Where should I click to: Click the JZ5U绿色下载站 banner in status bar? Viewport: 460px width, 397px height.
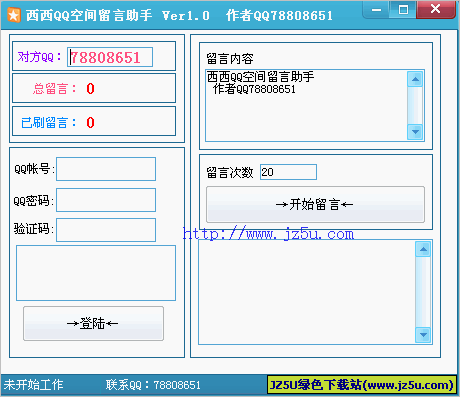pos(362,385)
